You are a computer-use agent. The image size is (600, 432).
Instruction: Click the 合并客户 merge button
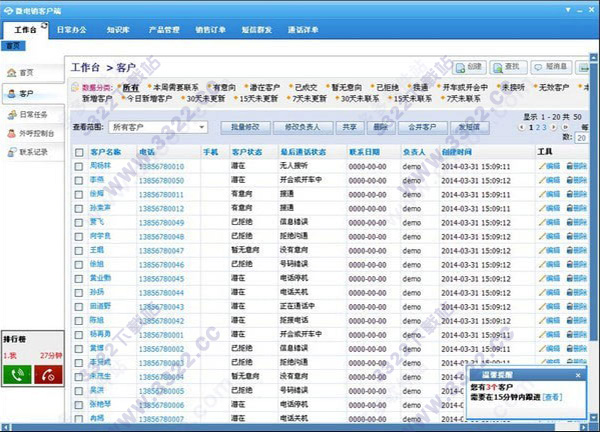coord(422,127)
